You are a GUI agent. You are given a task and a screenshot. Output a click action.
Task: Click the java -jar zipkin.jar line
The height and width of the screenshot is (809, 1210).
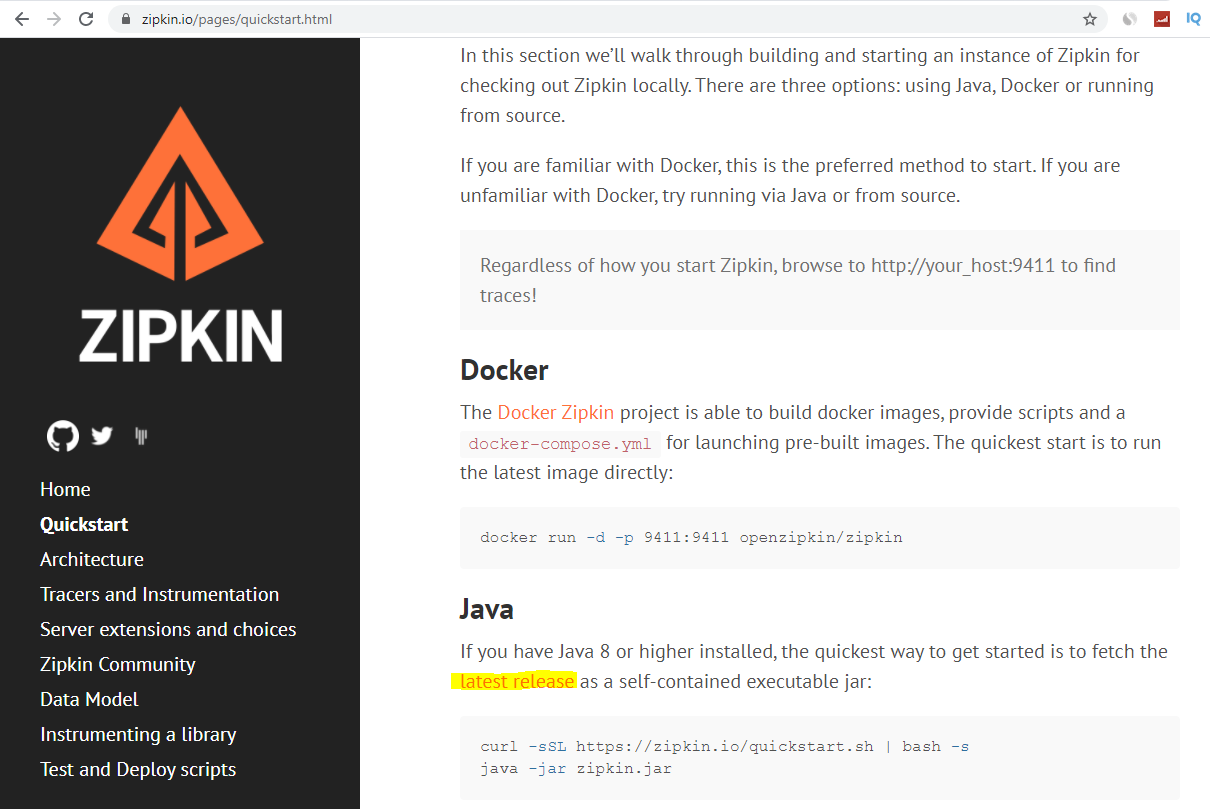[576, 768]
